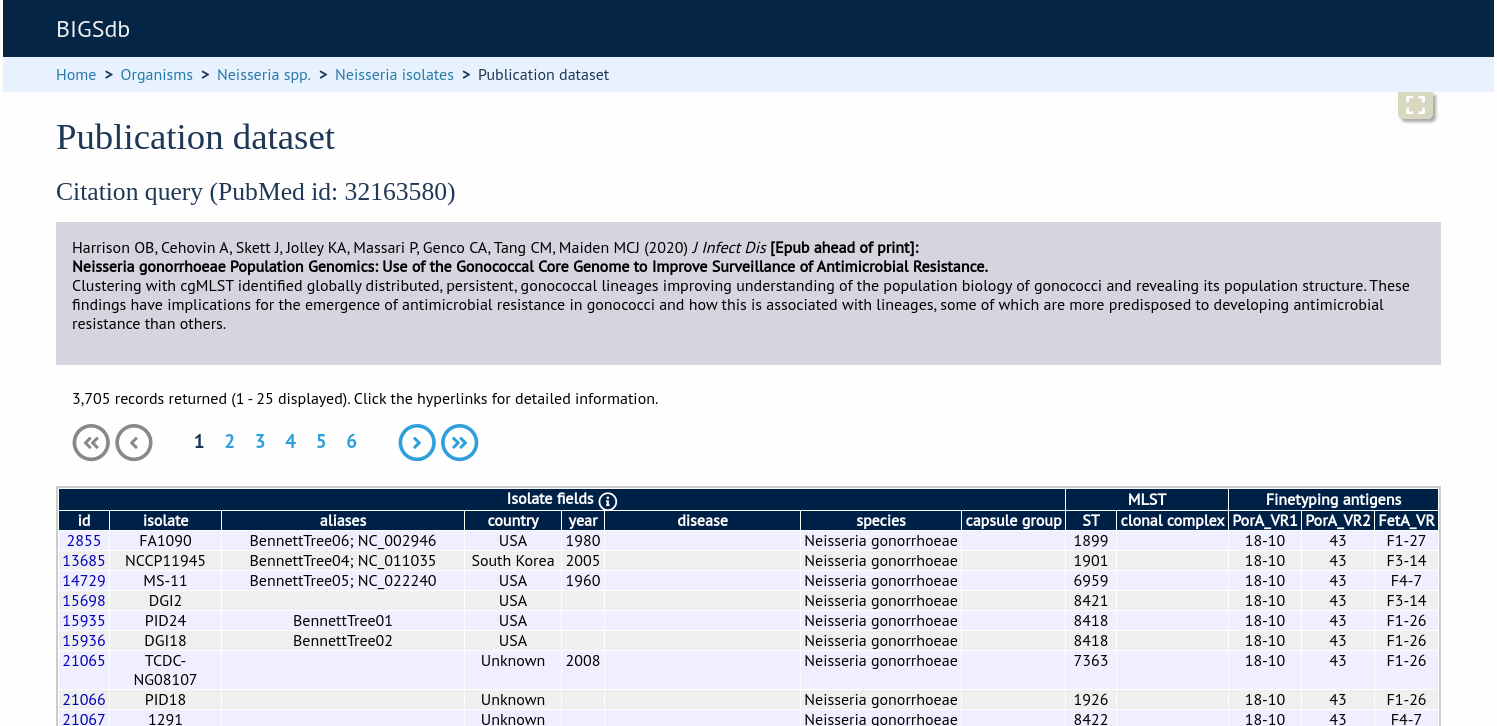Go to first page double-arrow button
This screenshot has width=1497, height=726.
(91, 443)
